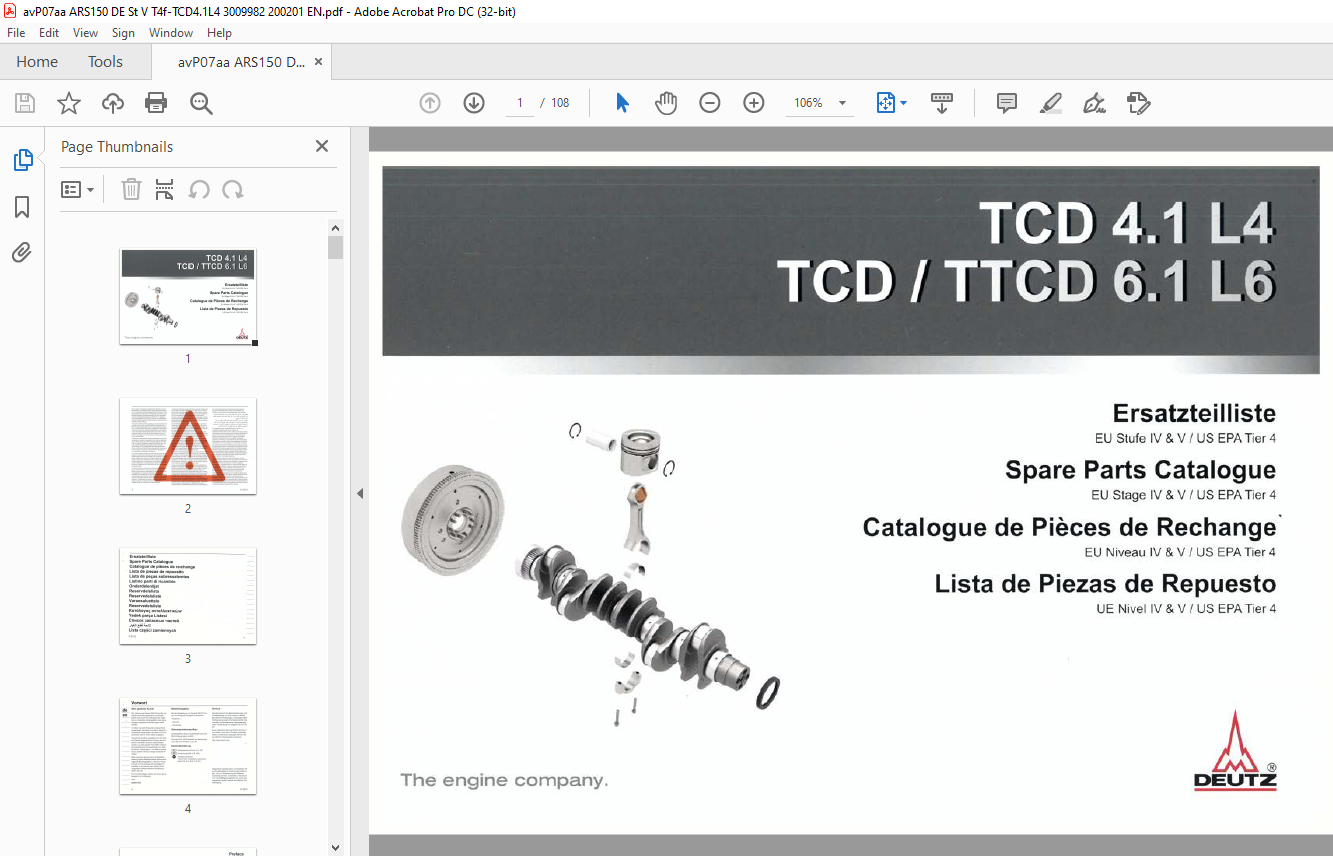Screen dimensions: 1333x856
Task: Open the View menu
Action: pyautogui.click(x=86, y=33)
